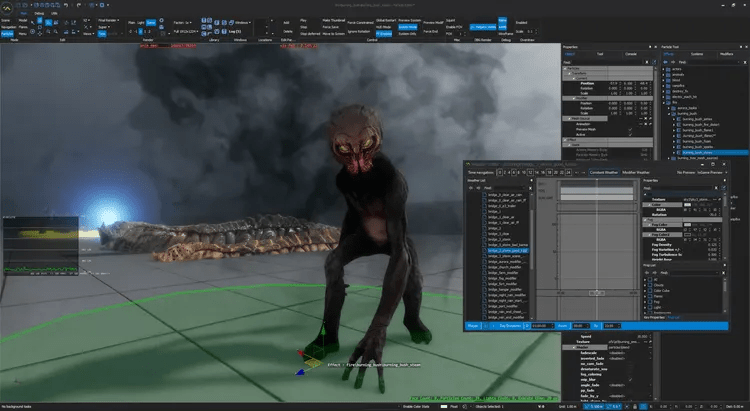Viewport: 750px width, 411px height.
Task: Jump to hour 12 in Time navigation
Action: 530,172
